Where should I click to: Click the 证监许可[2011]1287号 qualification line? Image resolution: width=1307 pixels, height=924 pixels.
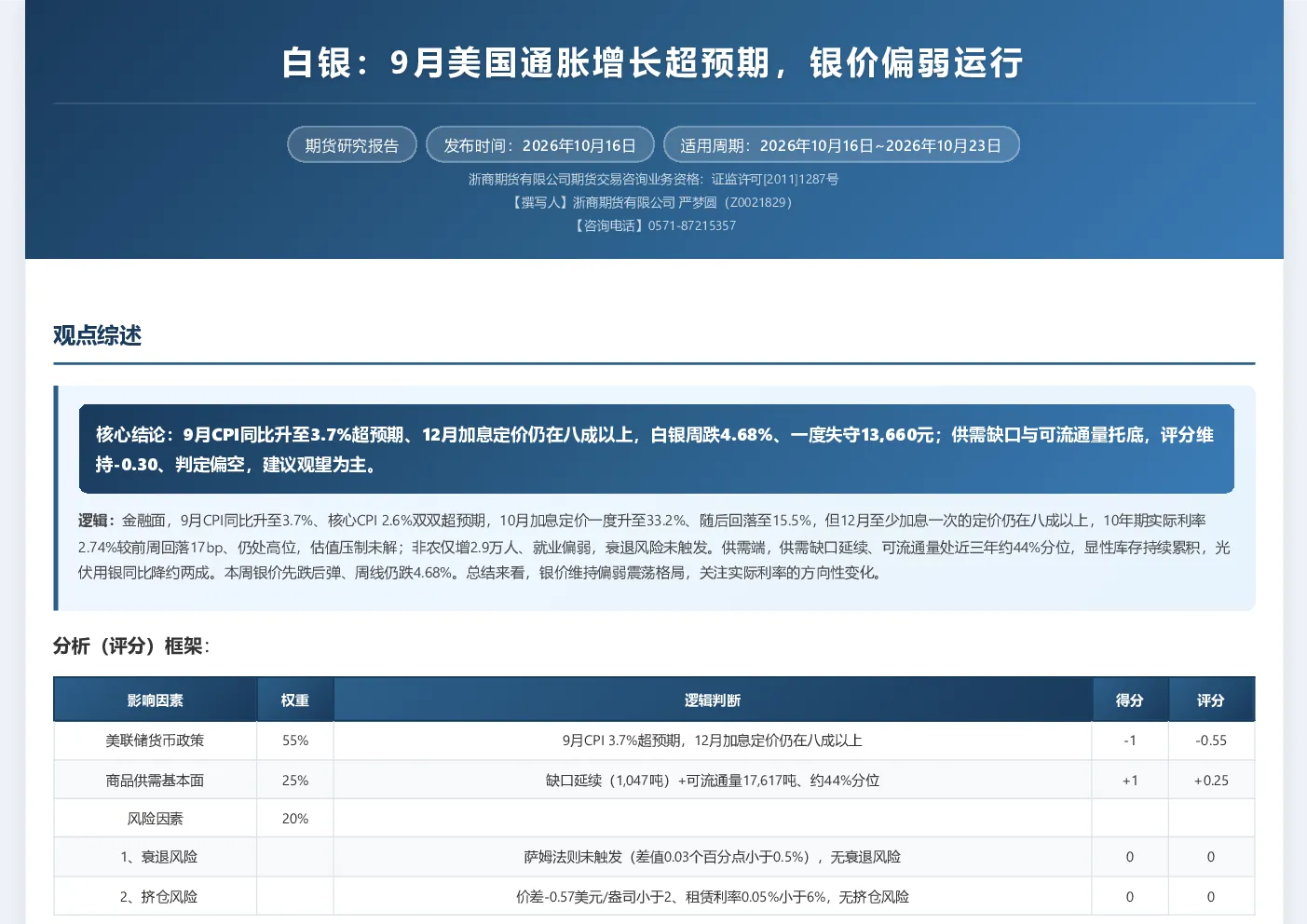click(653, 180)
